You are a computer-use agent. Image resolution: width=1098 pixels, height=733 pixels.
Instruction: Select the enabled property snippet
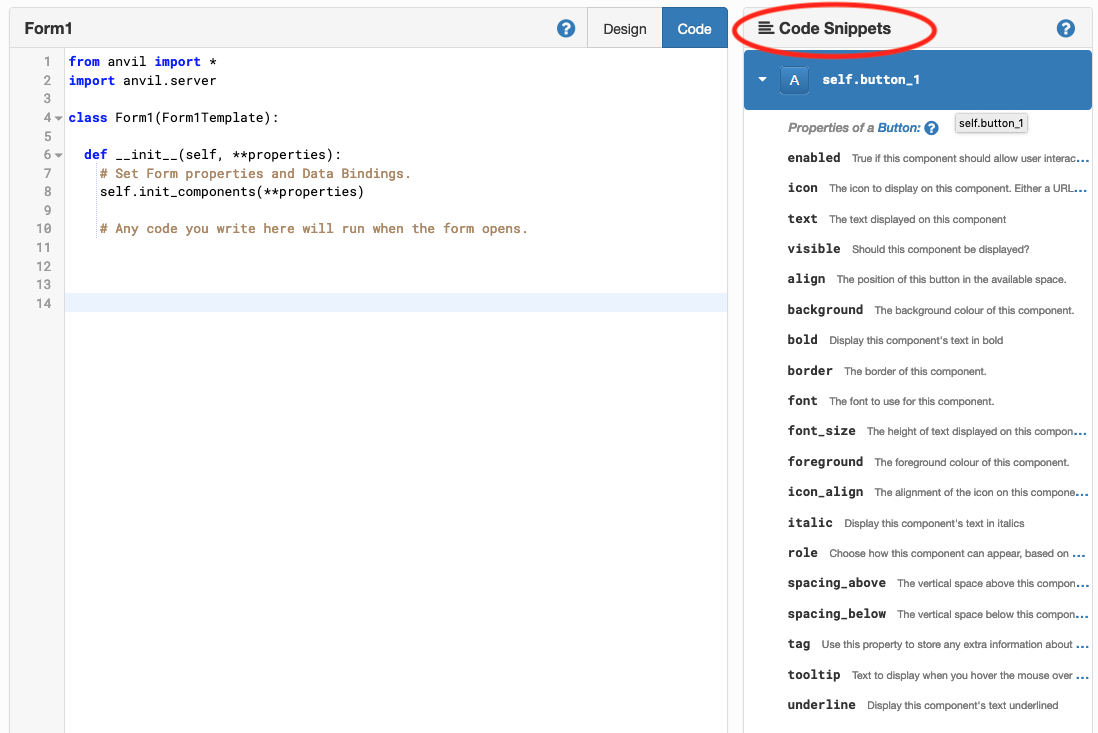[814, 157]
